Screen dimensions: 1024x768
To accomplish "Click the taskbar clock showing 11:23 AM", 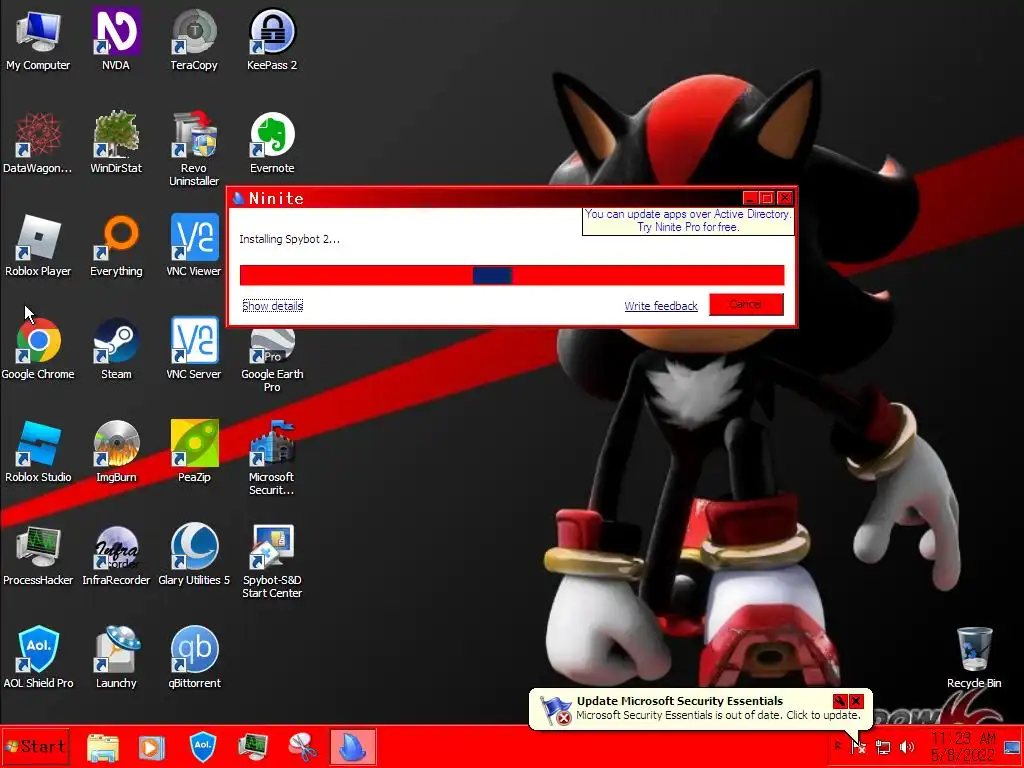I will 963,746.
